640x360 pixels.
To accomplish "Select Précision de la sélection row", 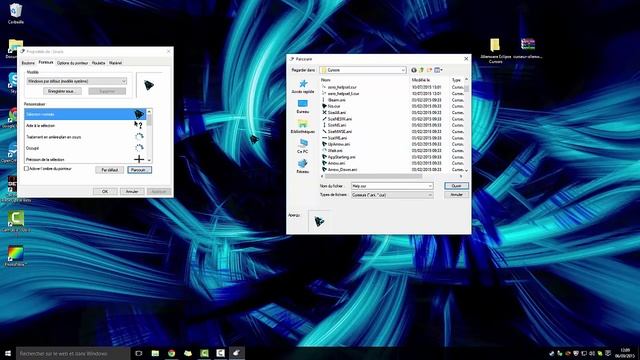I will 85,159.
